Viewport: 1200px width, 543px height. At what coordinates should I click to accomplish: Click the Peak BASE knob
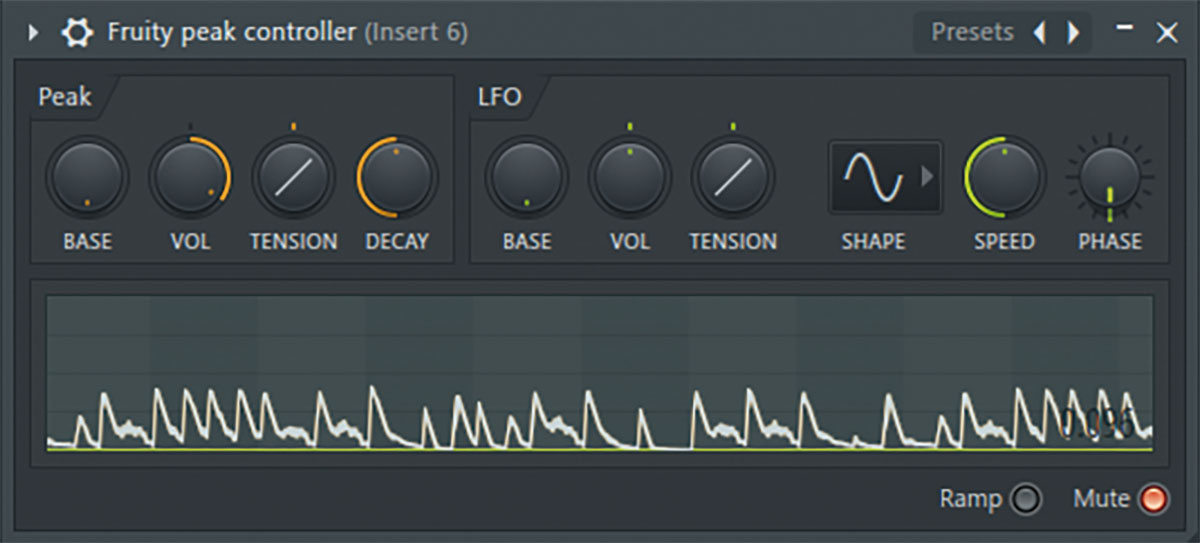tap(87, 178)
